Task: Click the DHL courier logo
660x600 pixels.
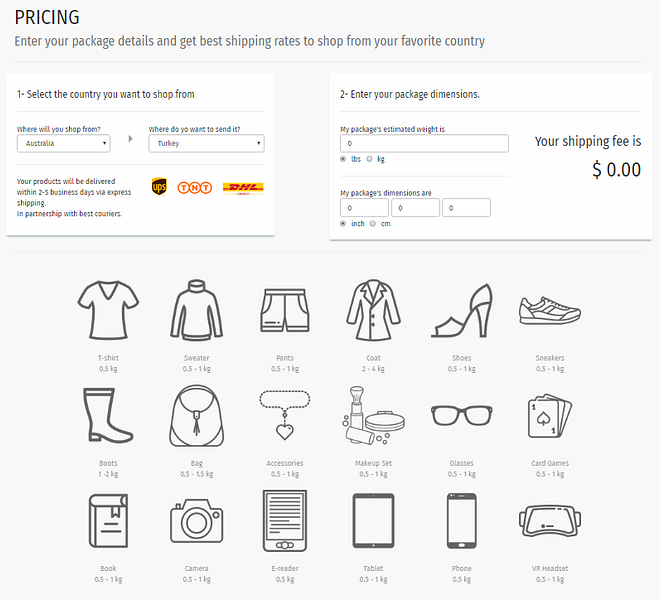Action: 243,187
